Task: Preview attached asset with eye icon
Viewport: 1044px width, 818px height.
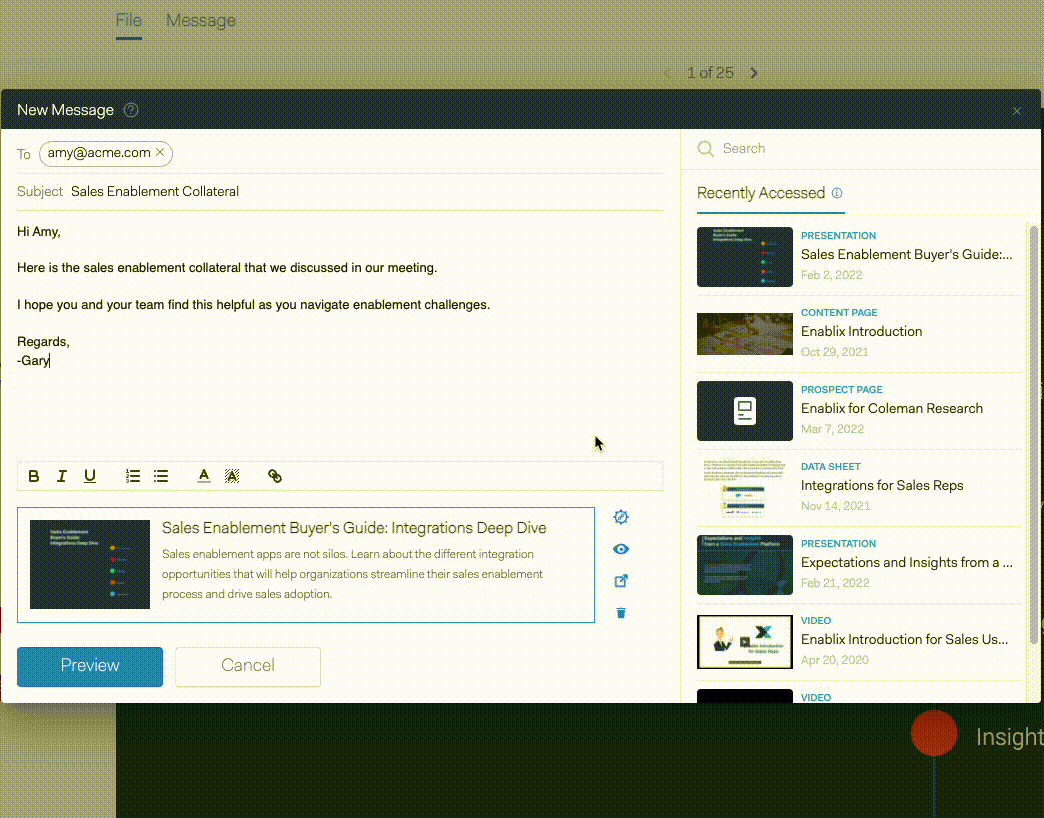Action: click(621, 549)
